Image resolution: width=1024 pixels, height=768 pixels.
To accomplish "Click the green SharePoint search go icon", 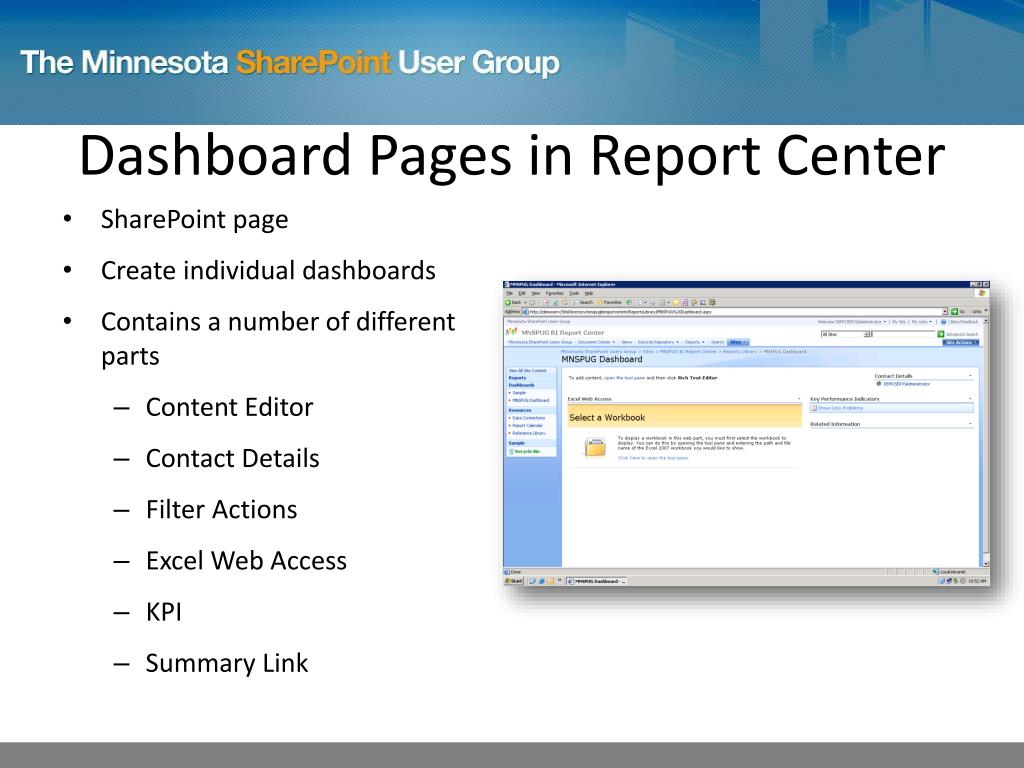I will [940, 334].
